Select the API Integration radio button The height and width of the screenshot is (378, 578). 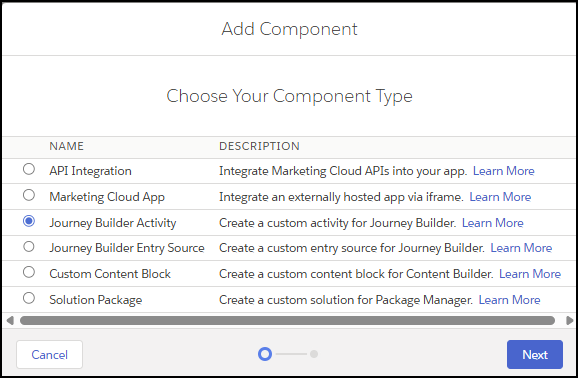tap(29, 169)
